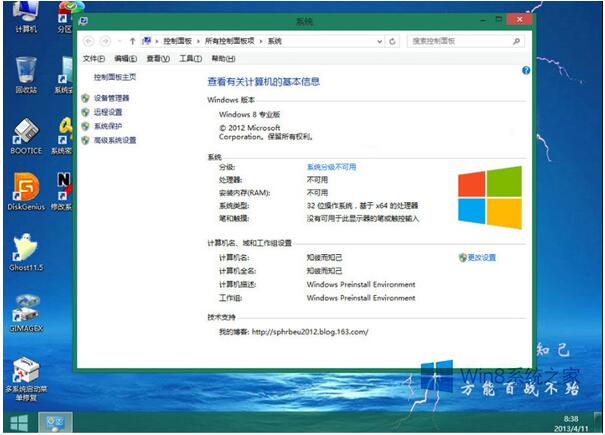Go to 控制面板主页 link
This screenshot has height=435, width=605.
point(115,77)
